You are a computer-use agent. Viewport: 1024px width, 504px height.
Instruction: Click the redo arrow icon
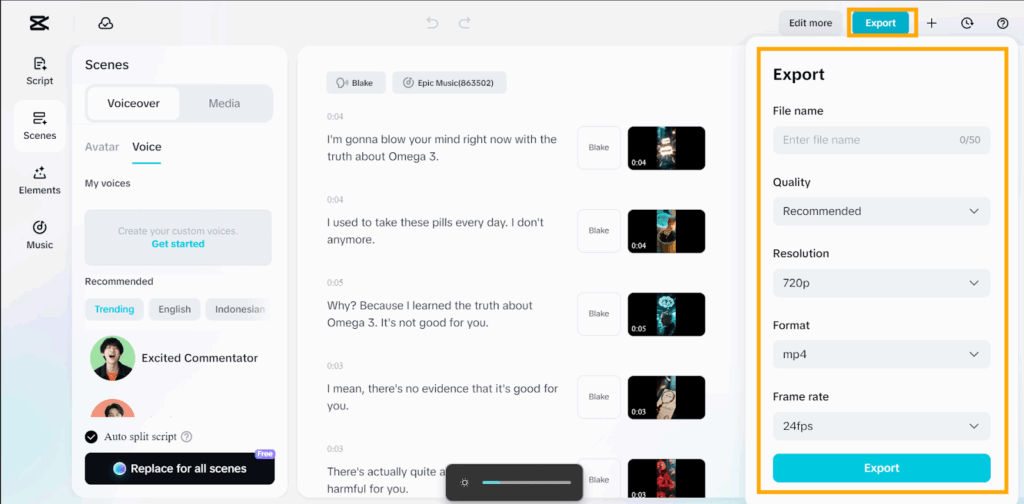tap(464, 23)
